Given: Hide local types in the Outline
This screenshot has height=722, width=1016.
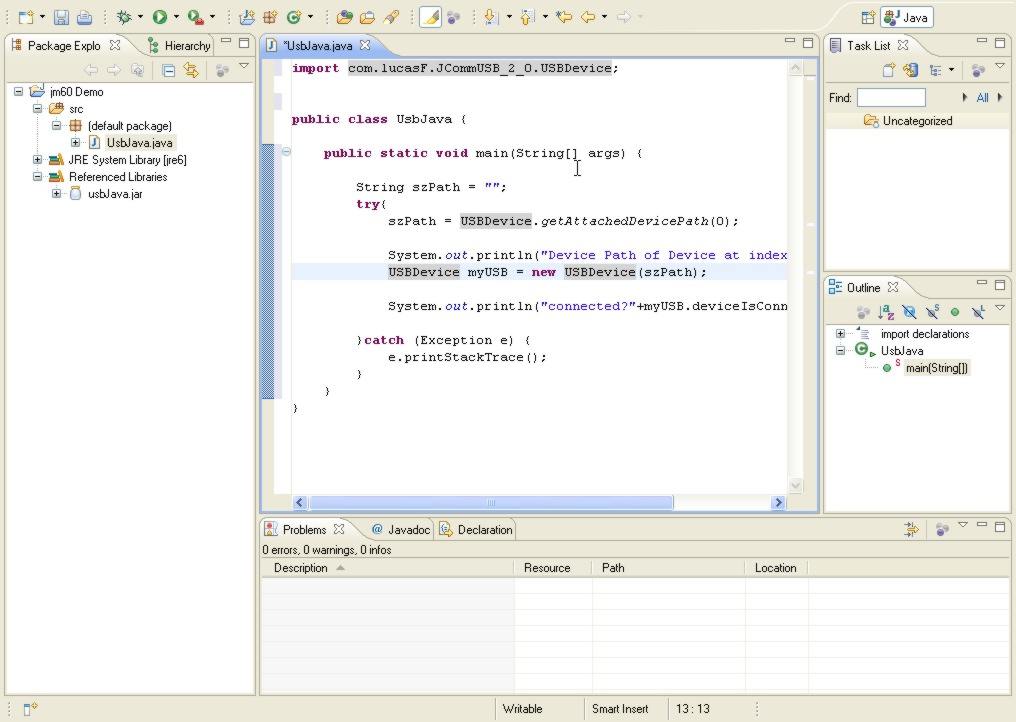Looking at the screenshot, I should point(978,312).
